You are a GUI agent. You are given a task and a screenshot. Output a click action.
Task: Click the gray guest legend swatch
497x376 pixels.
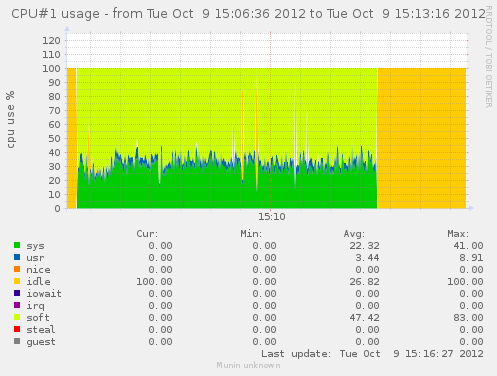coord(17,341)
